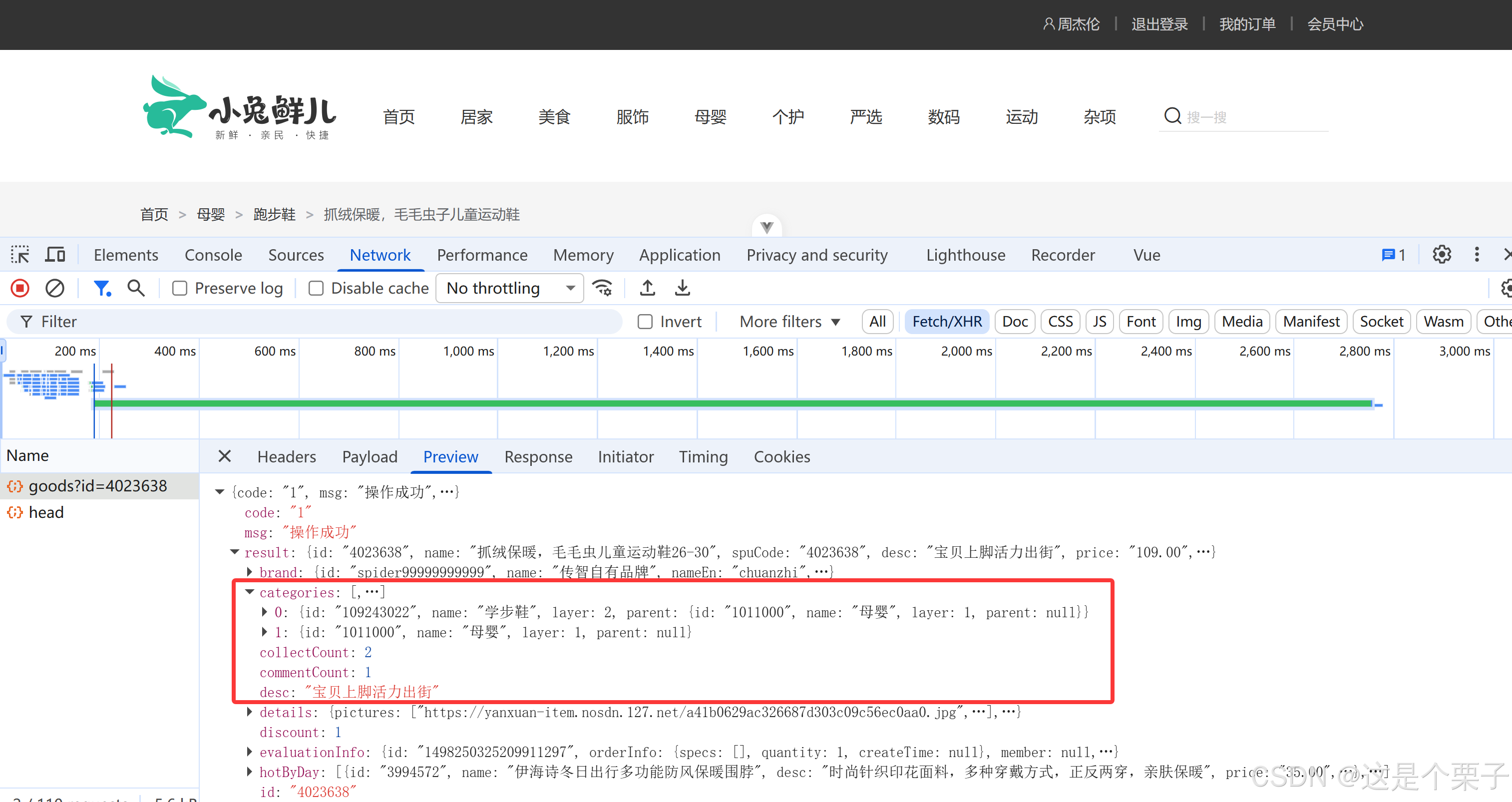The image size is (1512, 802).
Task: Open network conditions wifi icon
Action: coord(602,288)
